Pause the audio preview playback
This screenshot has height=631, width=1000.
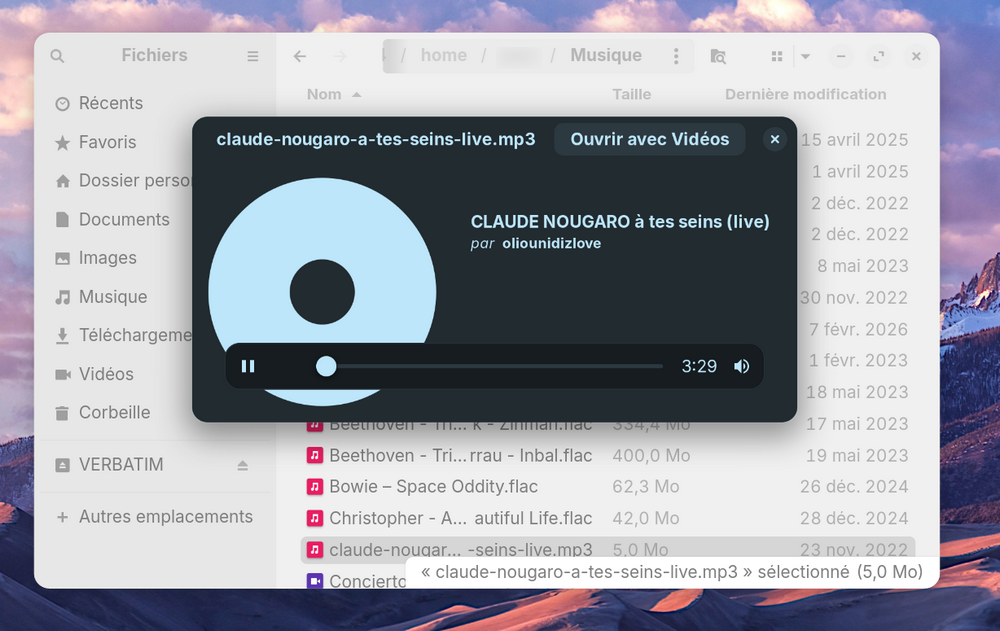tap(248, 366)
